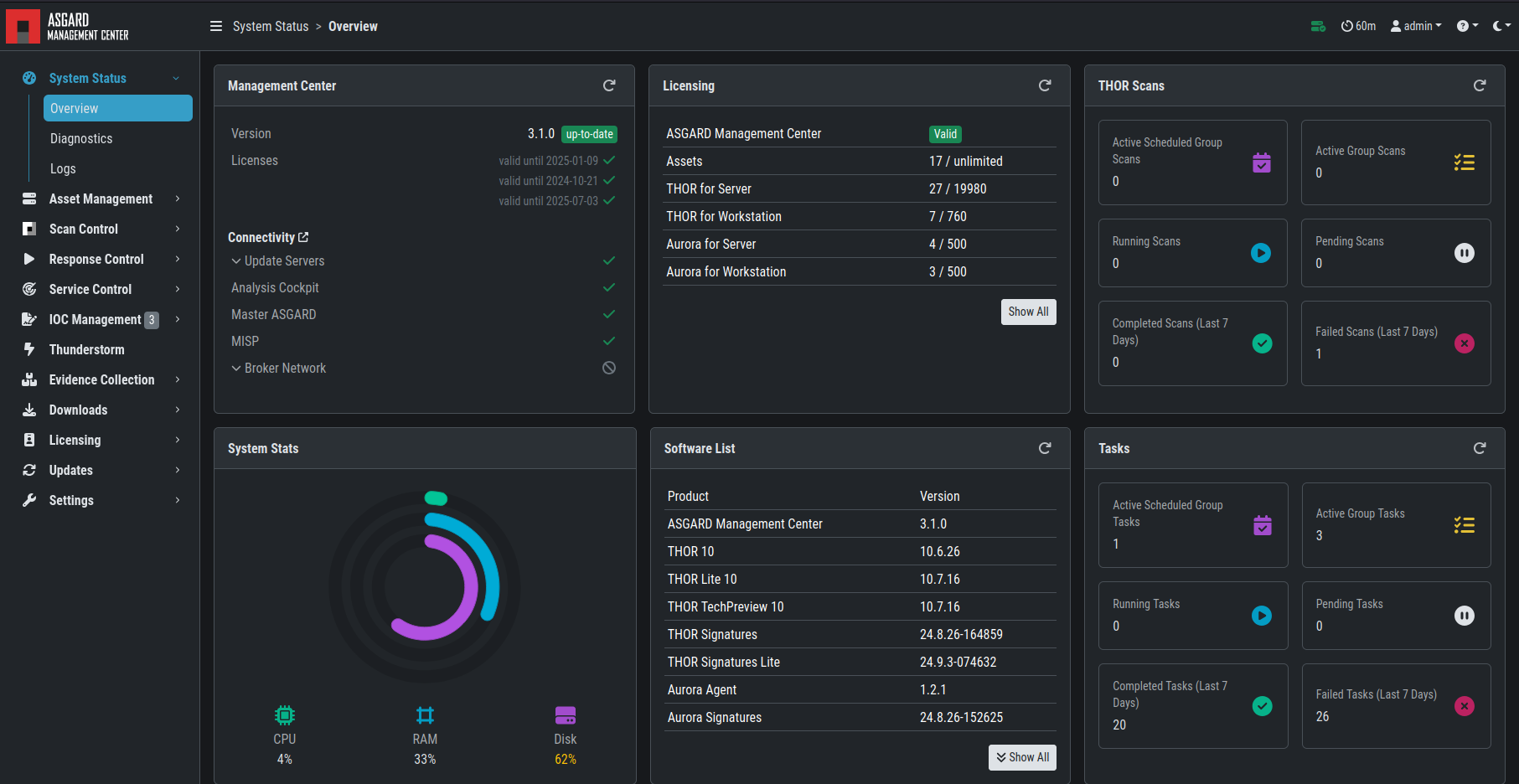This screenshot has height=784, width=1519.
Task: Click the Failed Scans (Last 7 Days) card
Action: [x=1396, y=343]
